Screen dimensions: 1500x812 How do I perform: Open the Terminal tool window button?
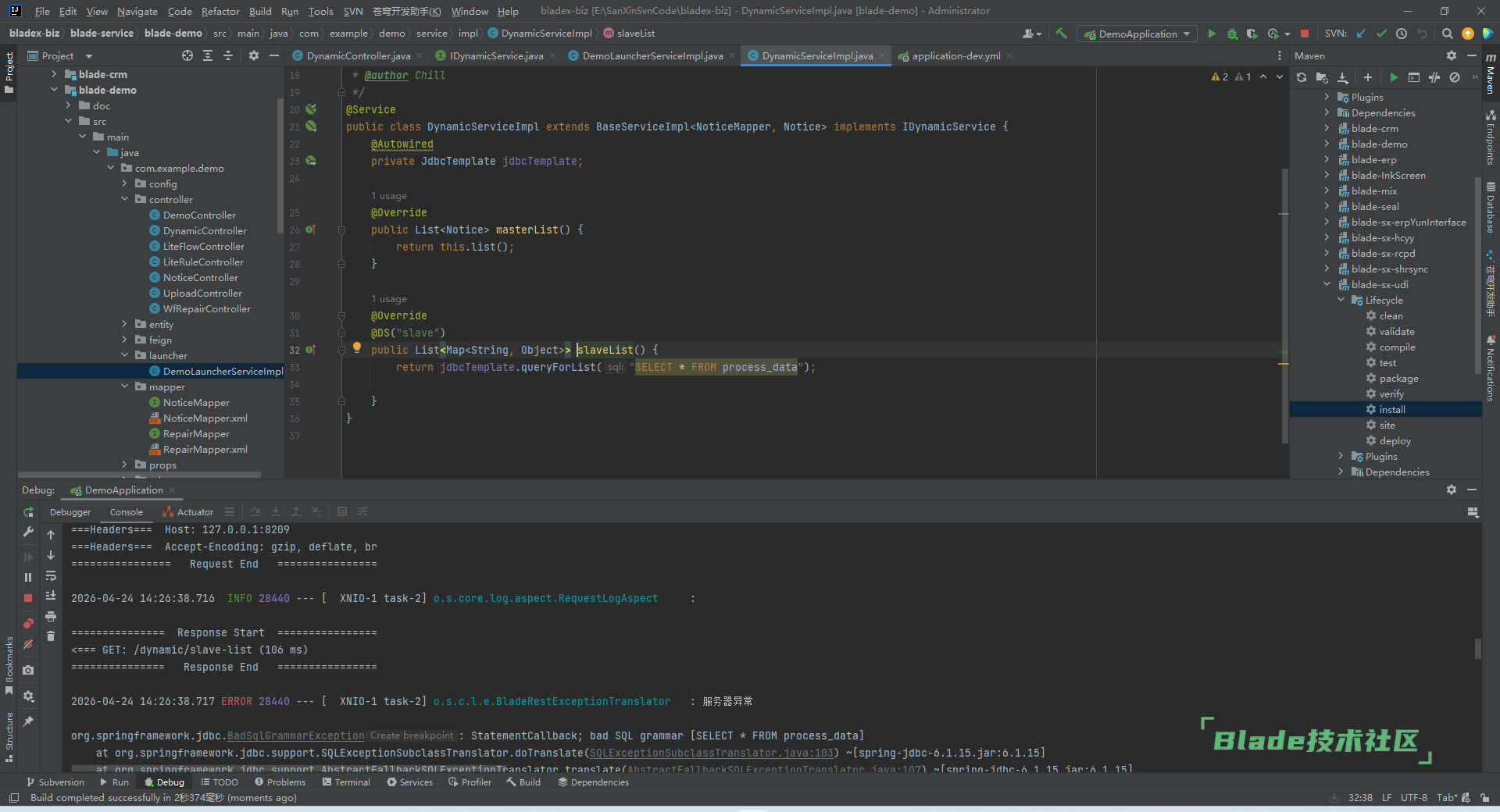pos(345,782)
